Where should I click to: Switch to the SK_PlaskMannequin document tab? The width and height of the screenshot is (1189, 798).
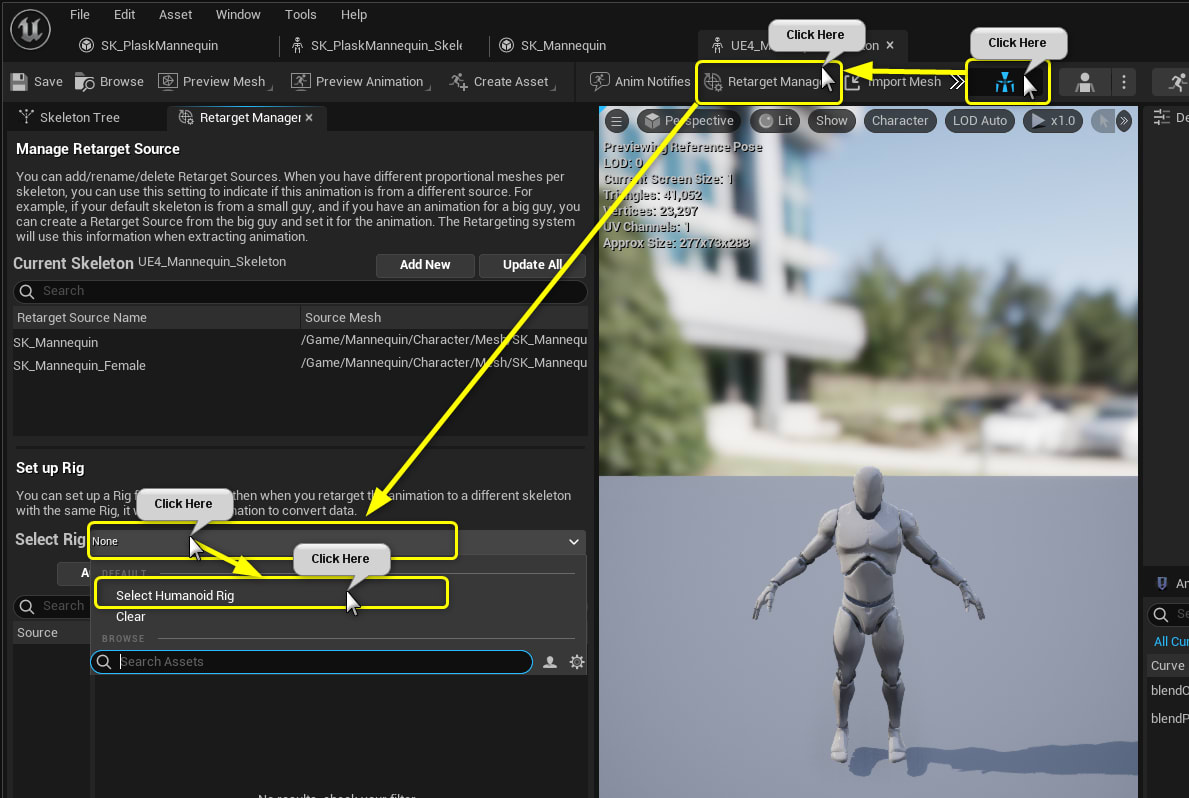tap(149, 46)
